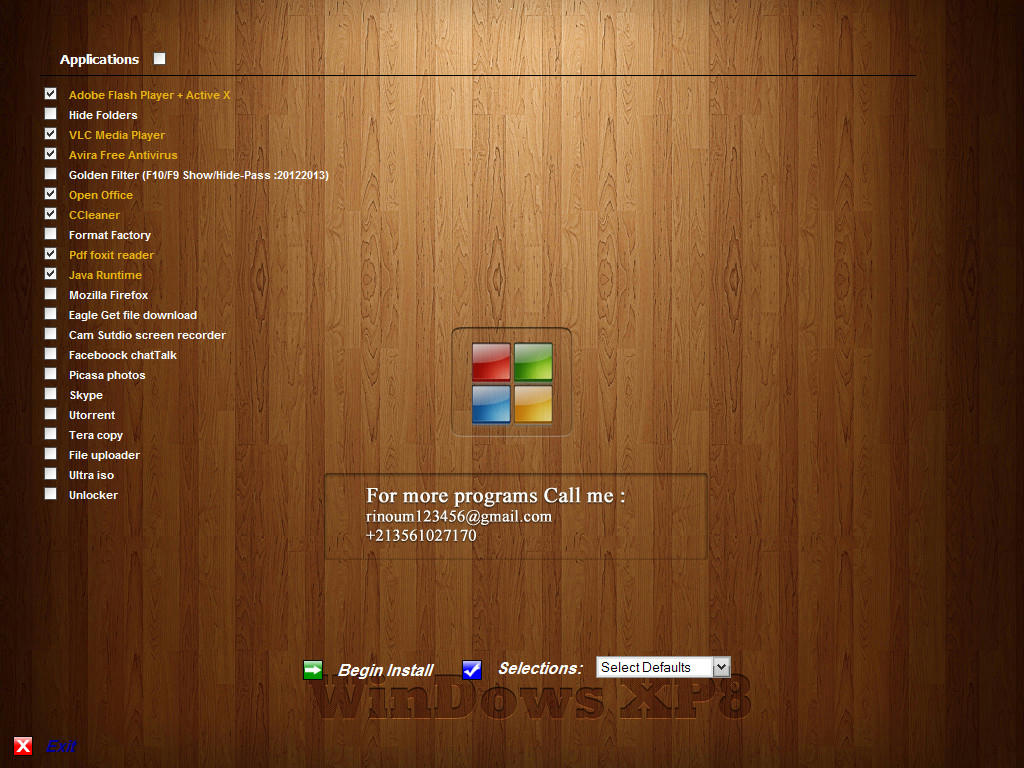Image resolution: width=1024 pixels, height=768 pixels.
Task: Click the Open Office label
Action: [x=101, y=195]
